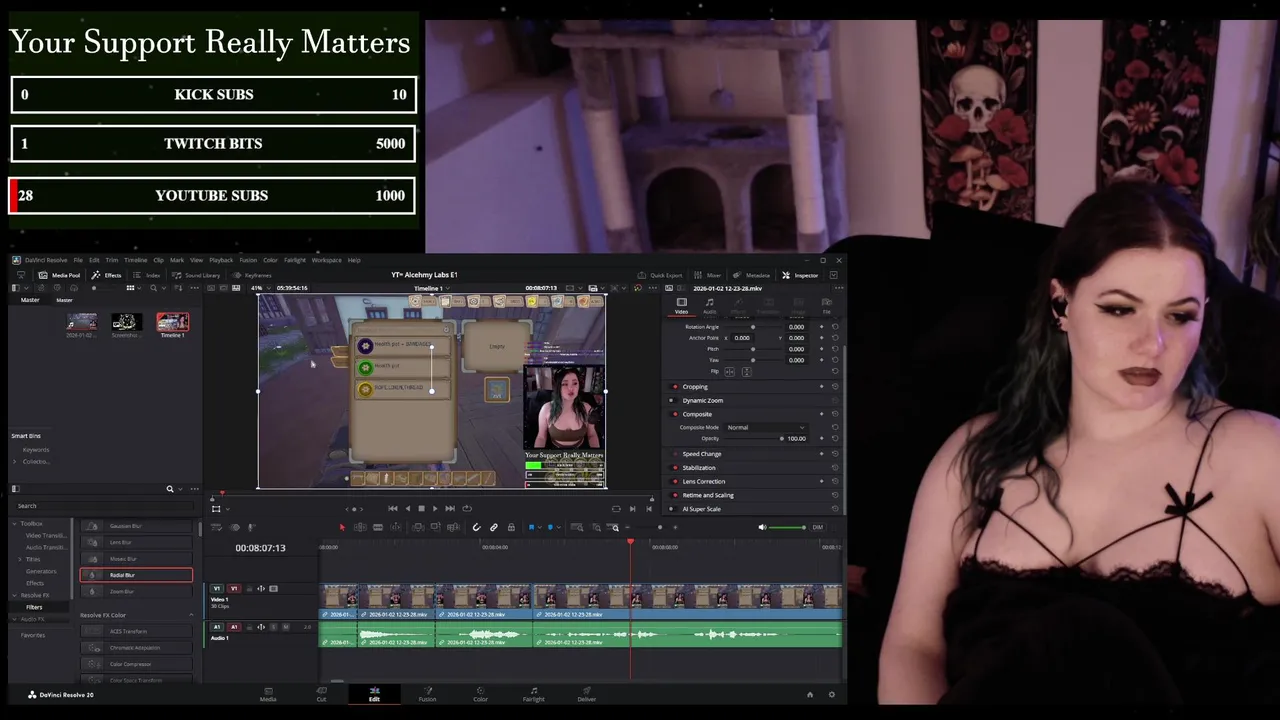
Task: Toggle the Effects panel button
Action: (107, 275)
